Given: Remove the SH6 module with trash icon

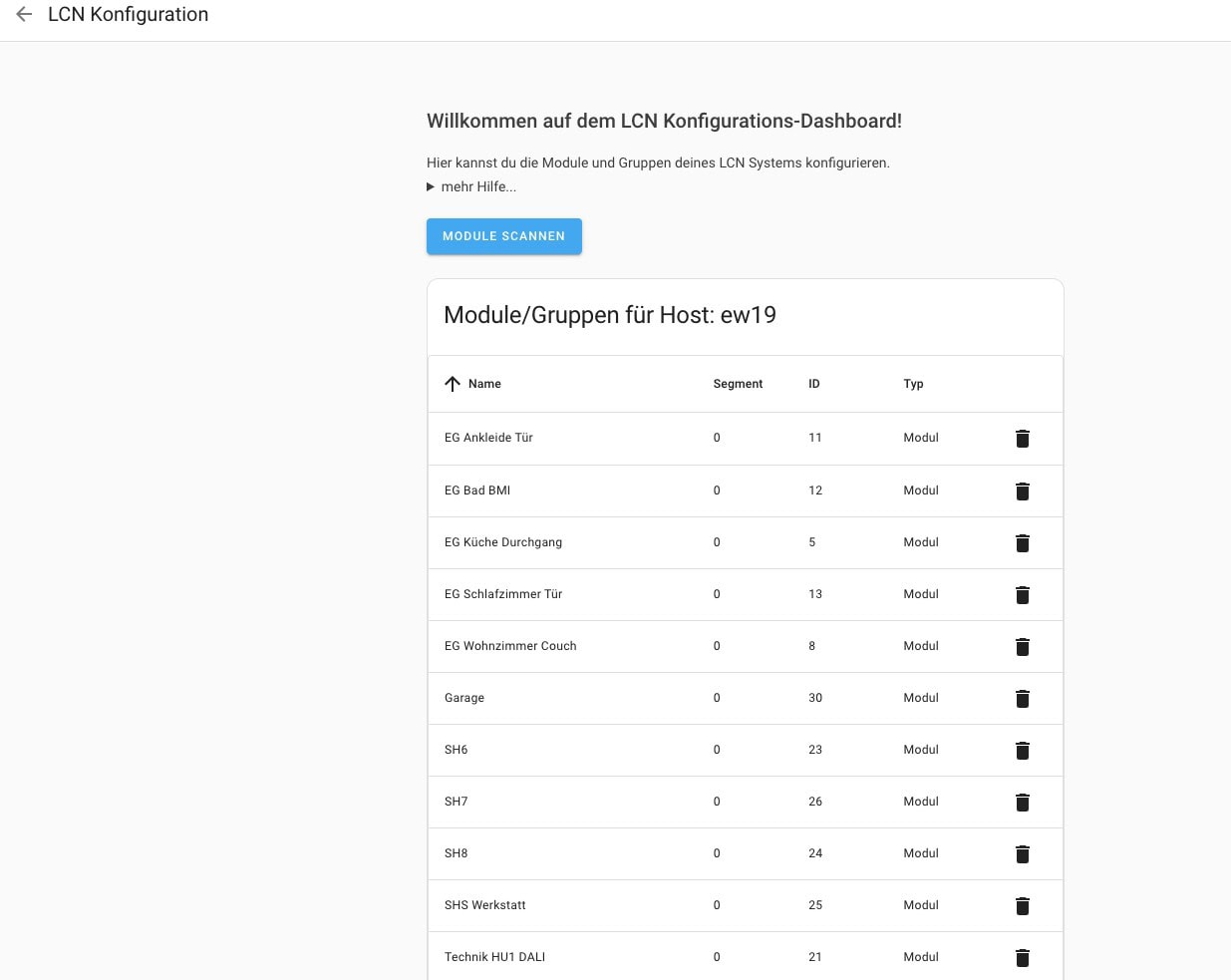Looking at the screenshot, I should (1022, 751).
